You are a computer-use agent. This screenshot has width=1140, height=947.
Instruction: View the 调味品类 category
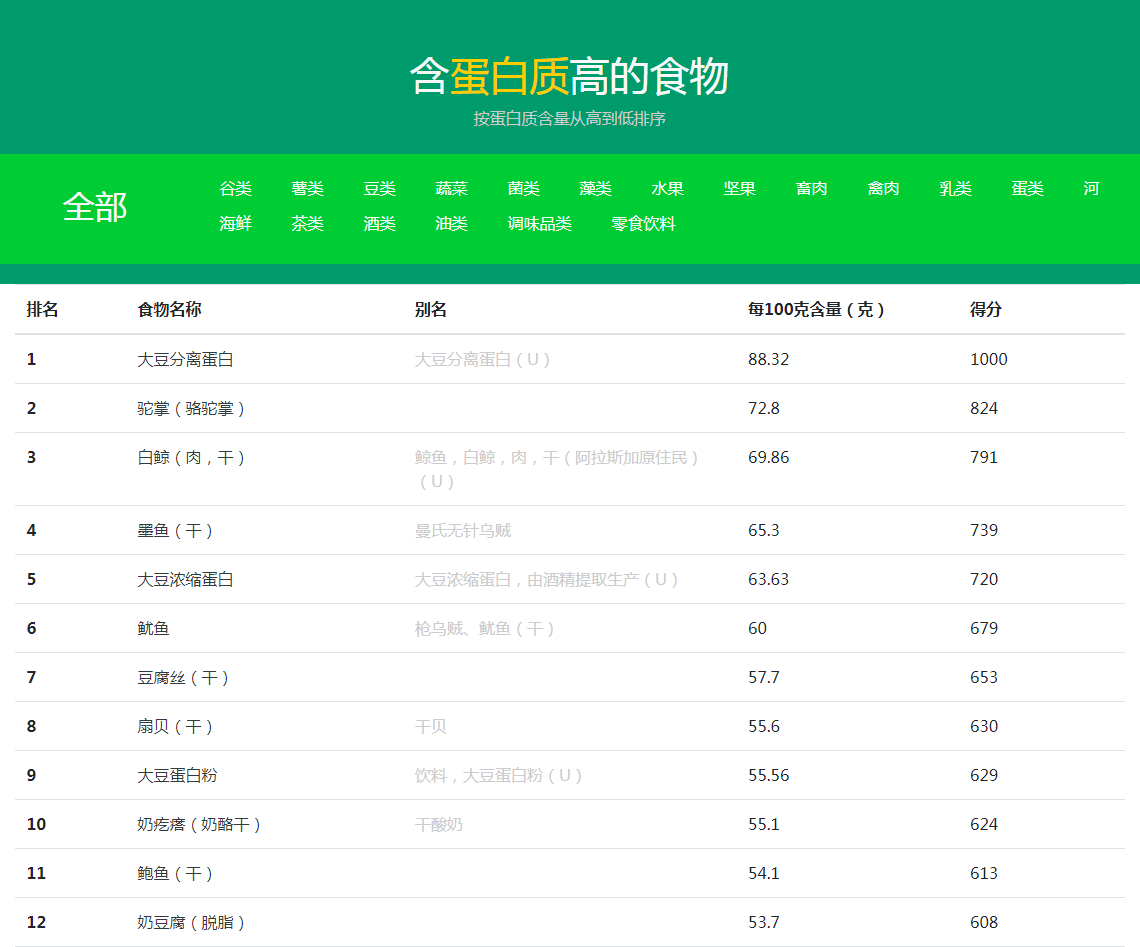pyautogui.click(x=539, y=224)
